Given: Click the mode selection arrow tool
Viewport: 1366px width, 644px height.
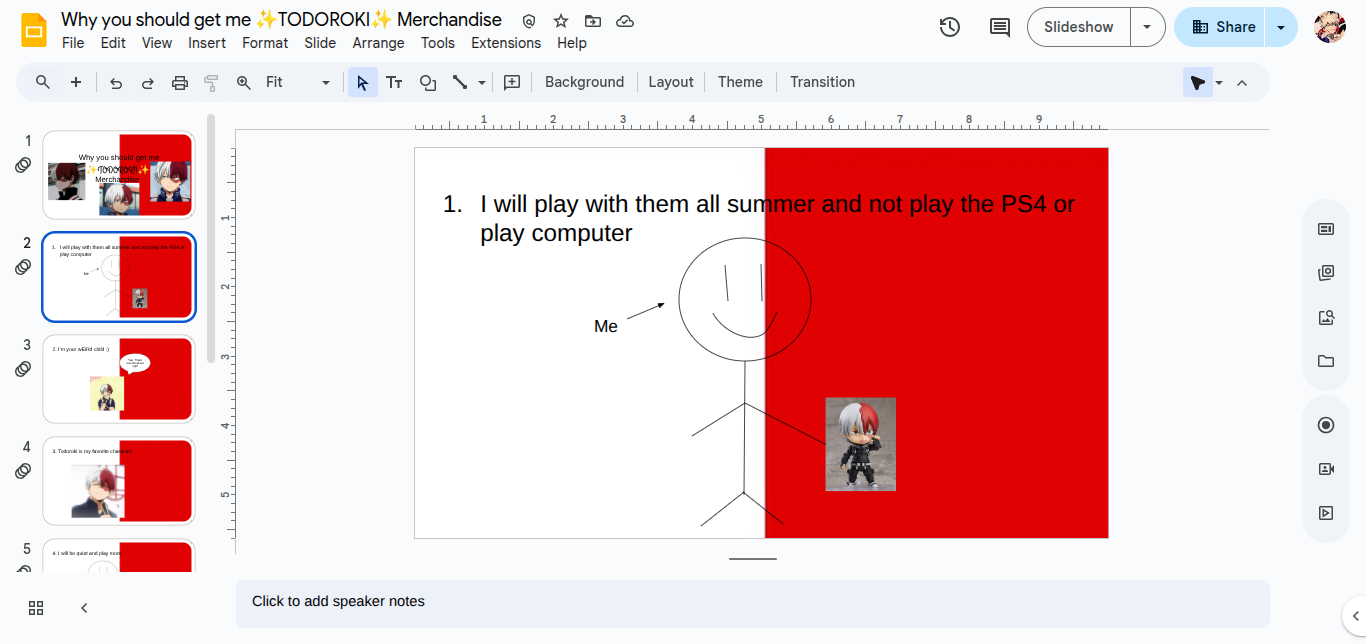Looking at the screenshot, I should pos(362,82).
